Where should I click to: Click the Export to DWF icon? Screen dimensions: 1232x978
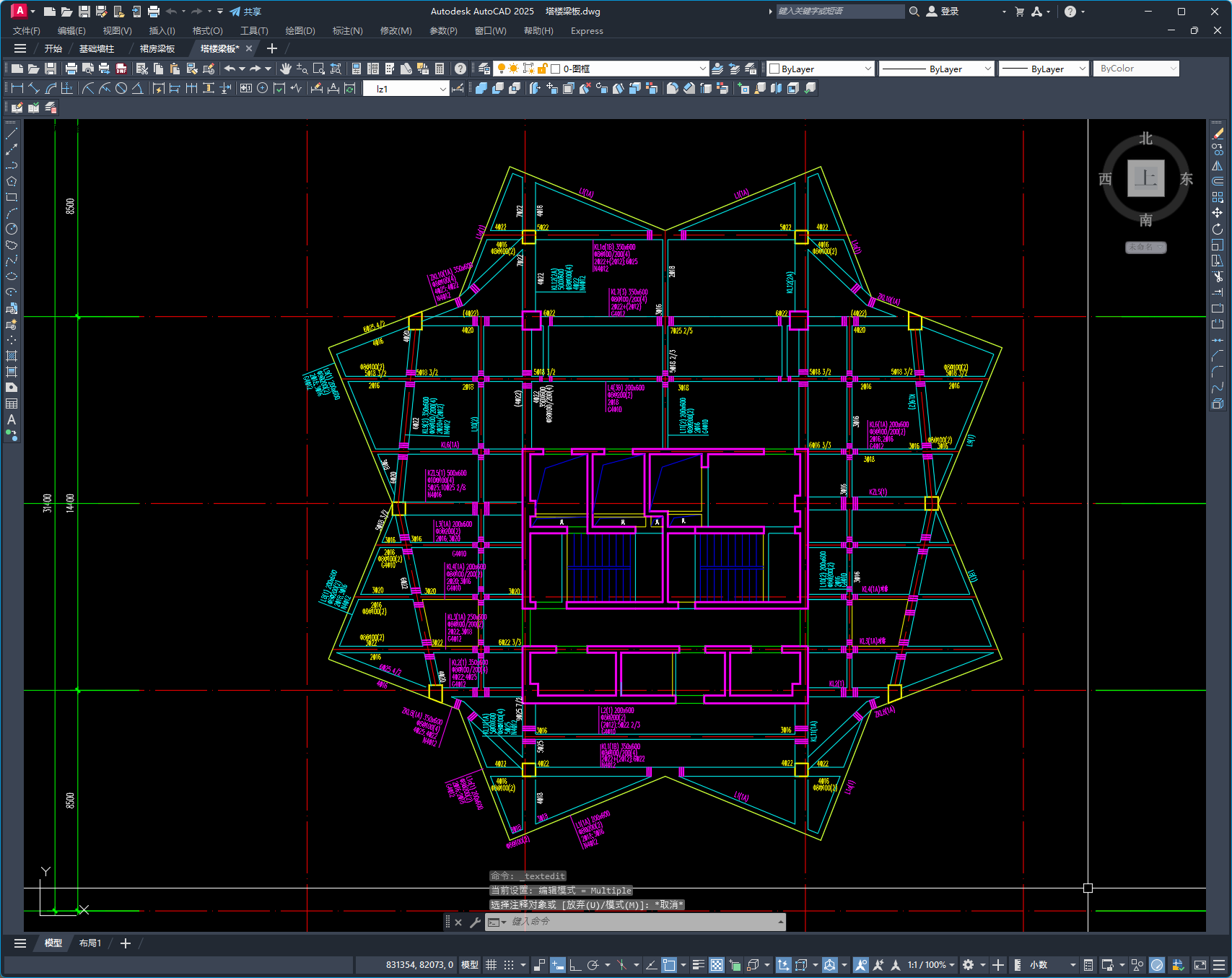pos(121,69)
